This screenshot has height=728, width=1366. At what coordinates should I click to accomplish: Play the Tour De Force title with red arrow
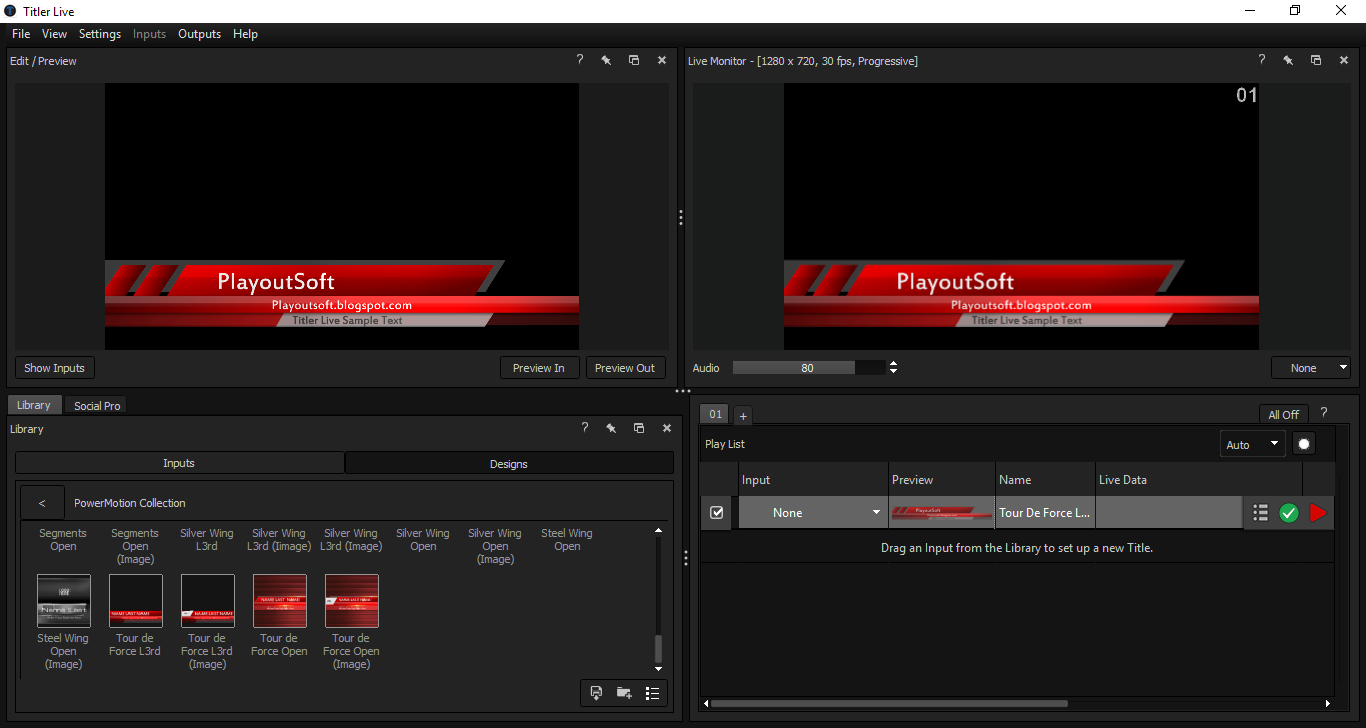point(1318,513)
